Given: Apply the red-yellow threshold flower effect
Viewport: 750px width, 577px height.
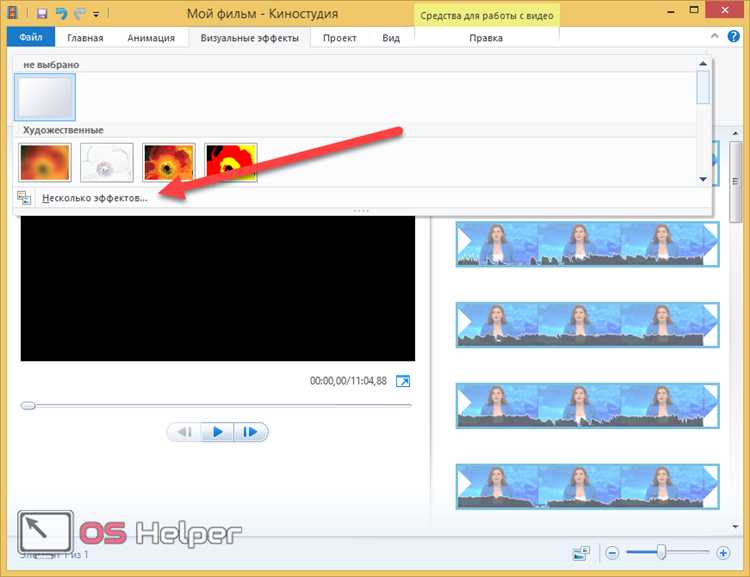Looking at the screenshot, I should (231, 163).
